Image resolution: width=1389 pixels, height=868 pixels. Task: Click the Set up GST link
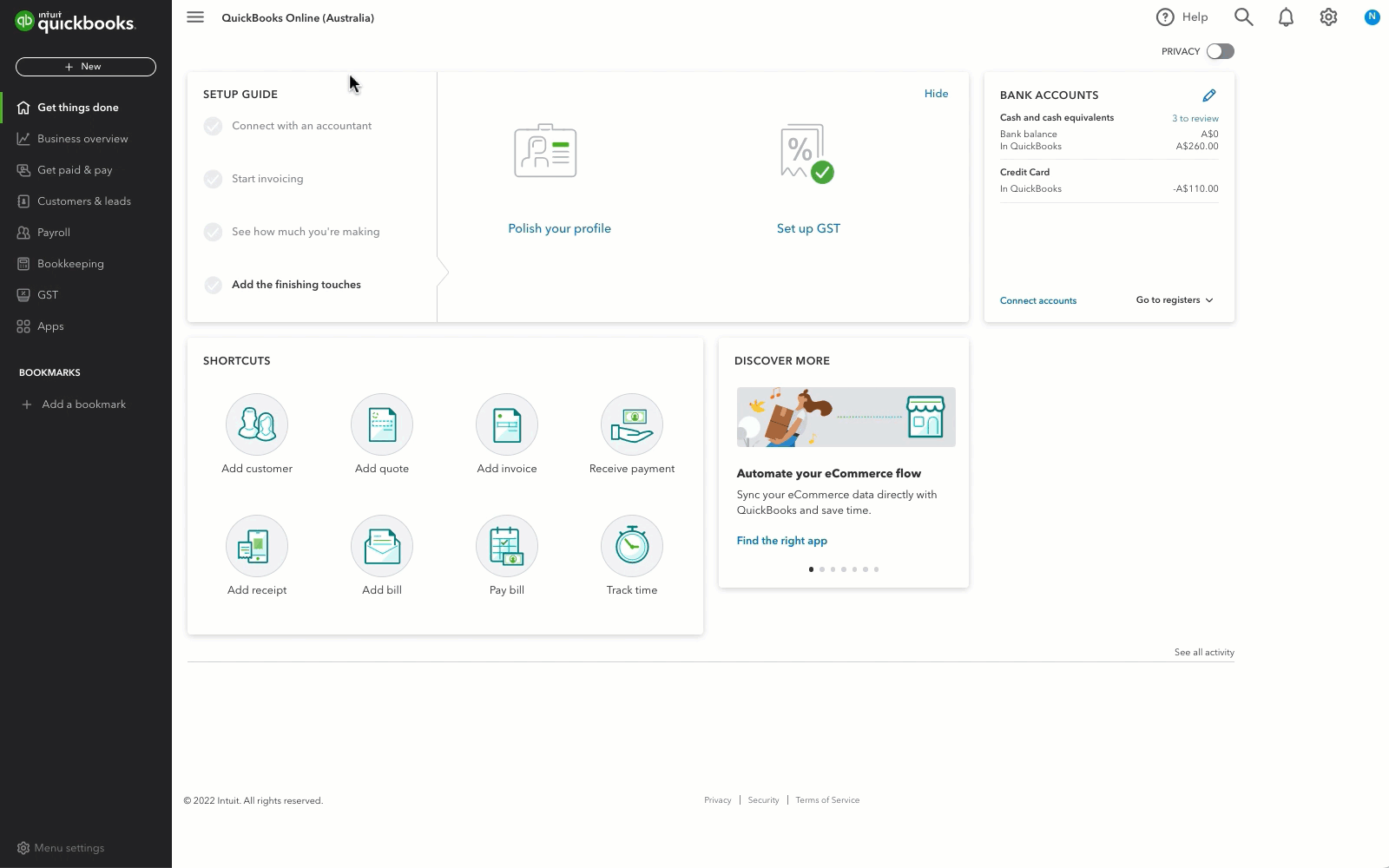(x=808, y=228)
